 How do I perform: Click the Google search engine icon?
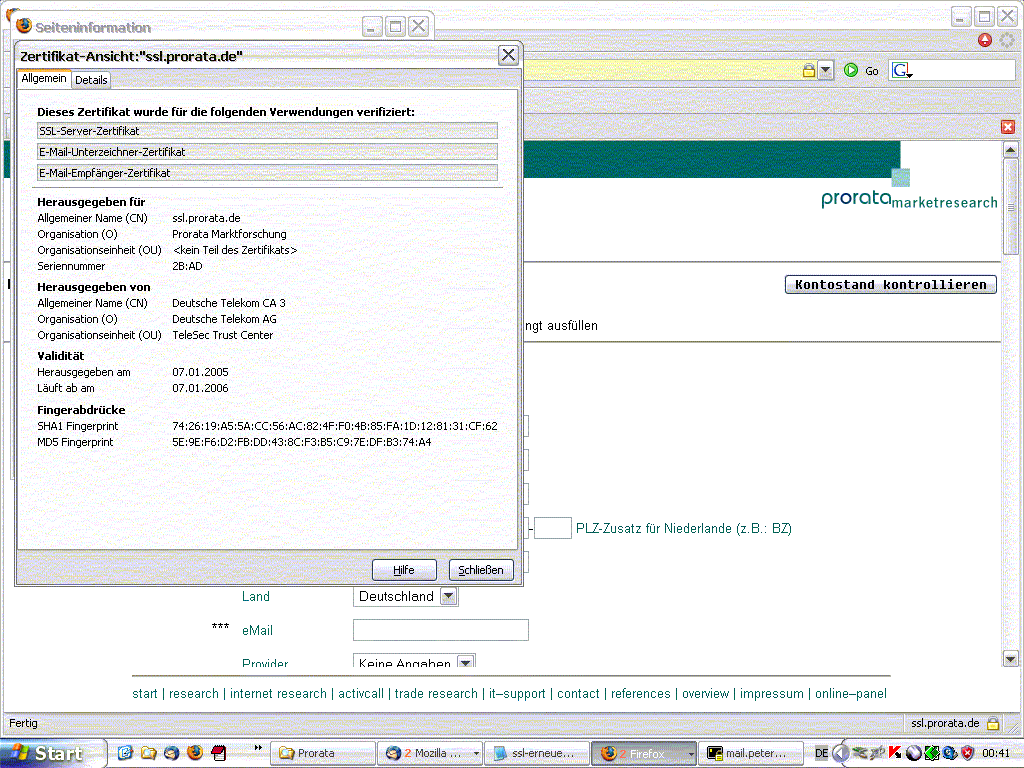tap(901, 70)
